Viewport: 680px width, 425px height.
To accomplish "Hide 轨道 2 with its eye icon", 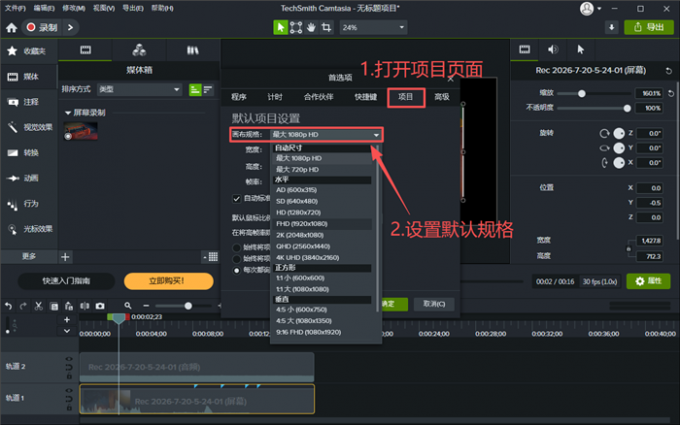I will click(x=69, y=359).
